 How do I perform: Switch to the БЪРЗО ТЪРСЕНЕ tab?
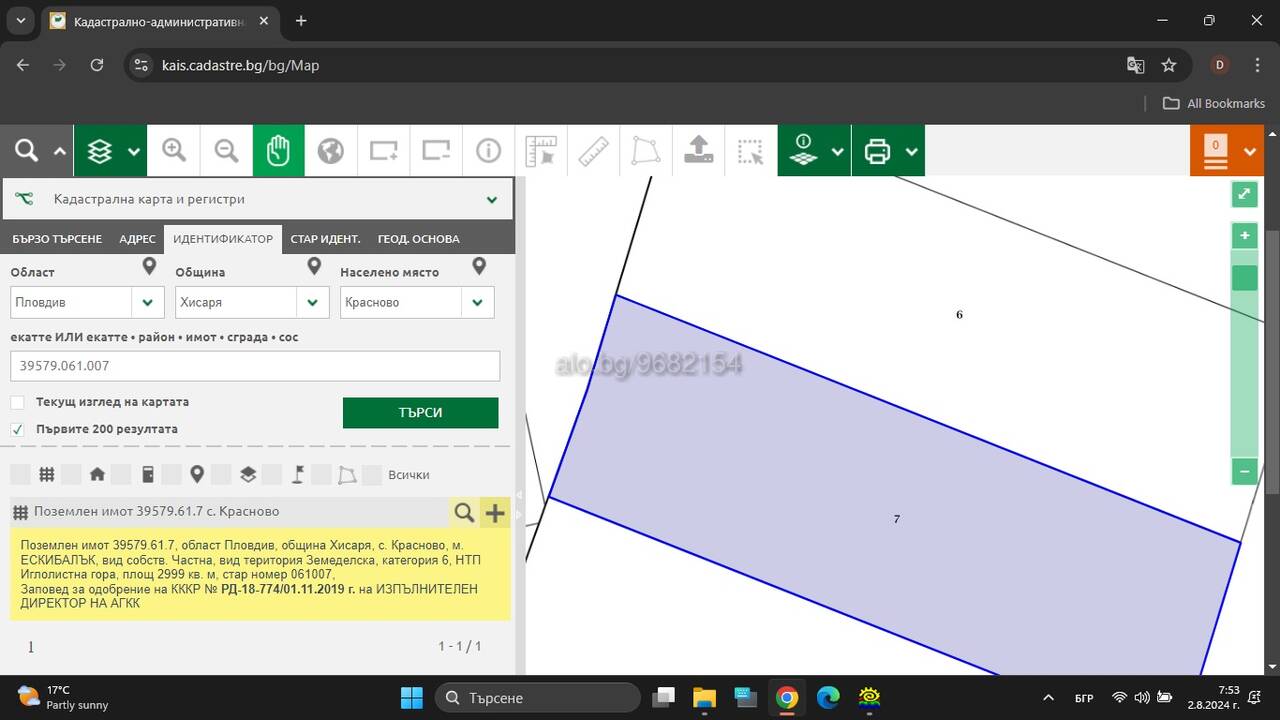(57, 239)
